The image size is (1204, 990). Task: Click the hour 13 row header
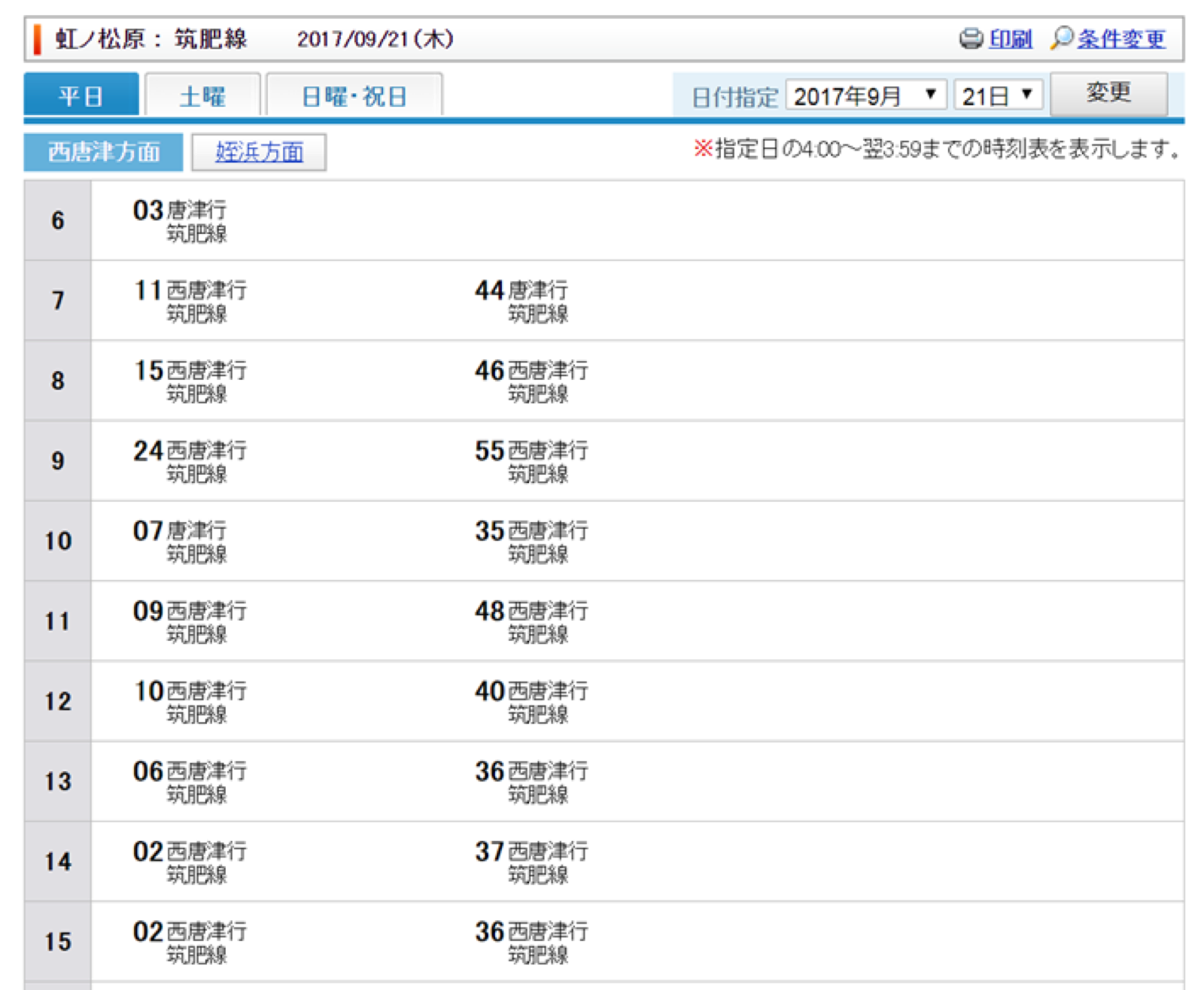[58, 781]
